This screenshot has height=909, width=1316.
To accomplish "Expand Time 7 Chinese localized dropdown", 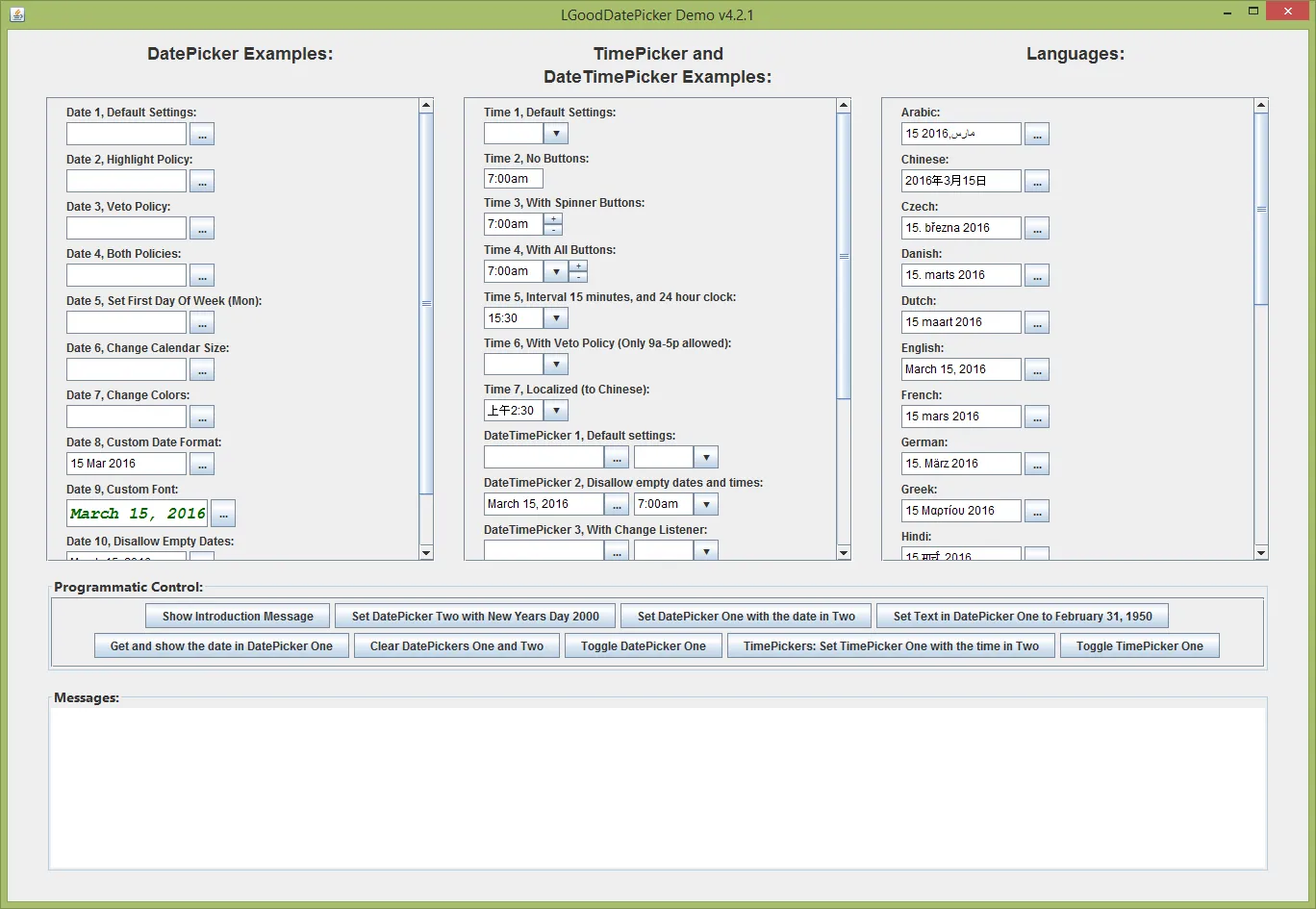I will click(556, 411).
